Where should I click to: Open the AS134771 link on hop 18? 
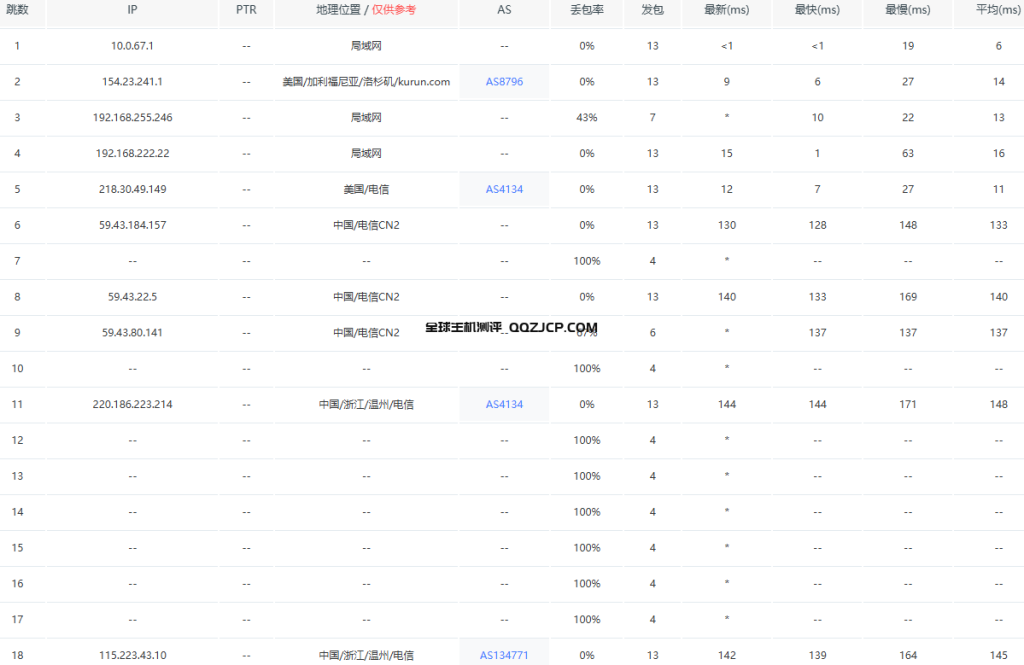click(504, 655)
